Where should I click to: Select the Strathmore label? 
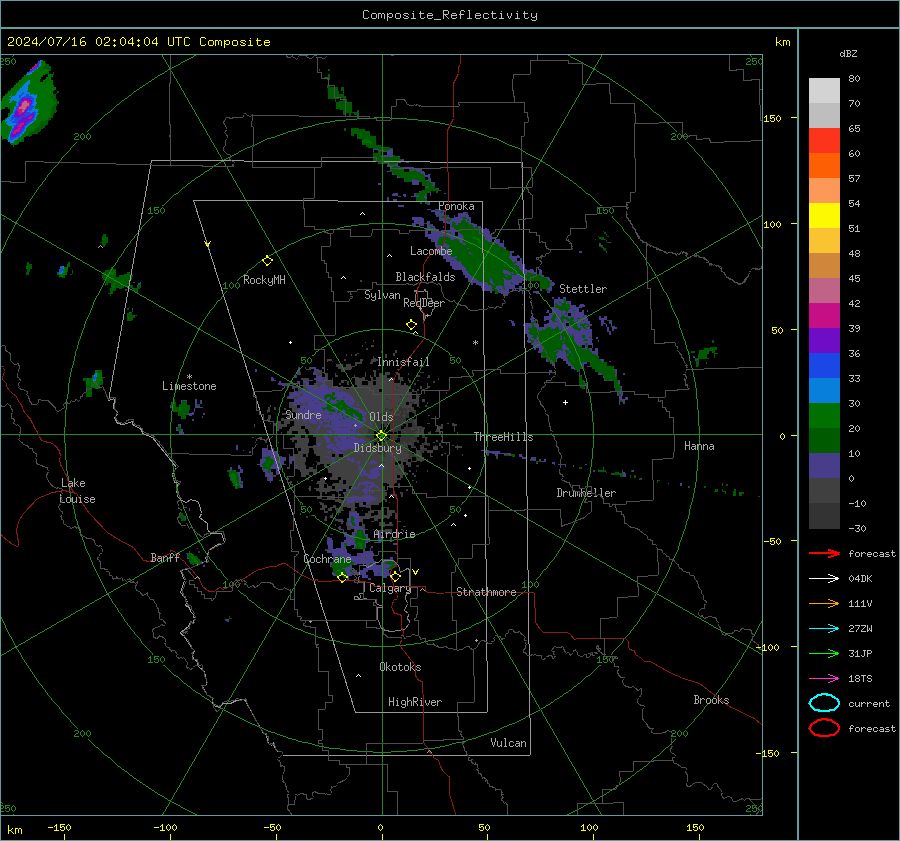click(x=486, y=592)
